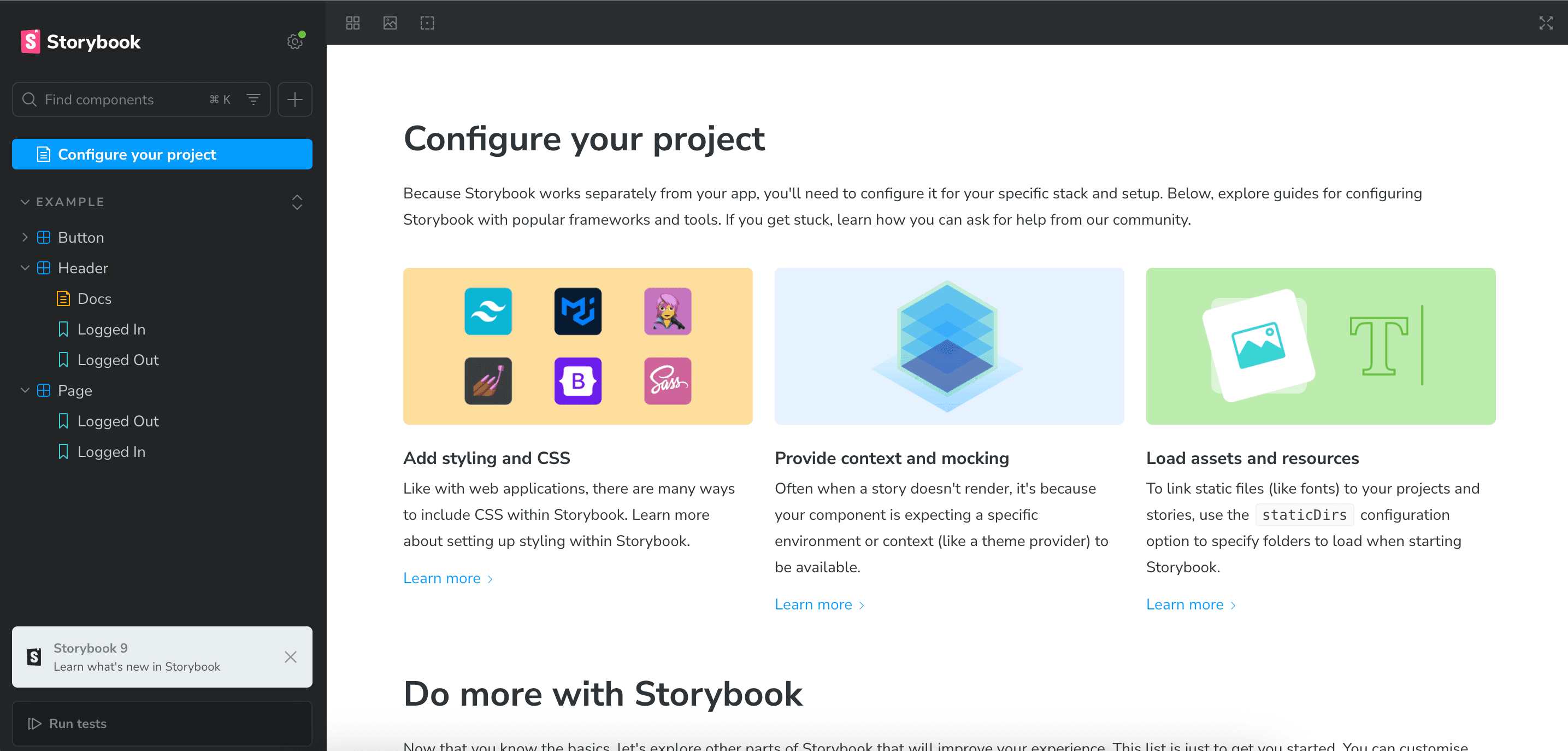Click the Bootstrap icon
Image resolution: width=1568 pixels, height=751 pixels.
[x=577, y=380]
